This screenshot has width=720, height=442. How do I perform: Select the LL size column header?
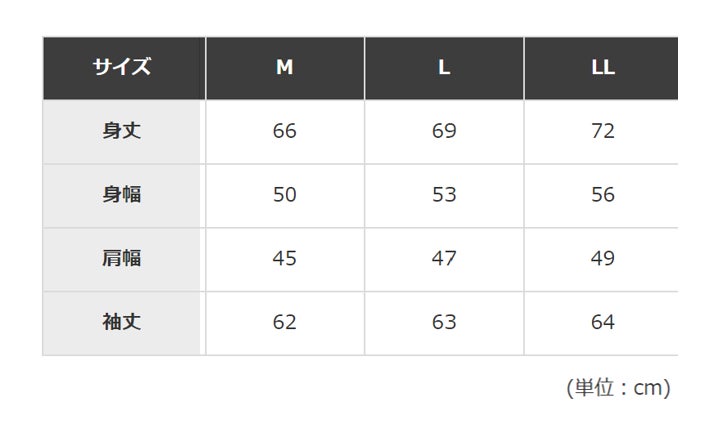point(602,68)
